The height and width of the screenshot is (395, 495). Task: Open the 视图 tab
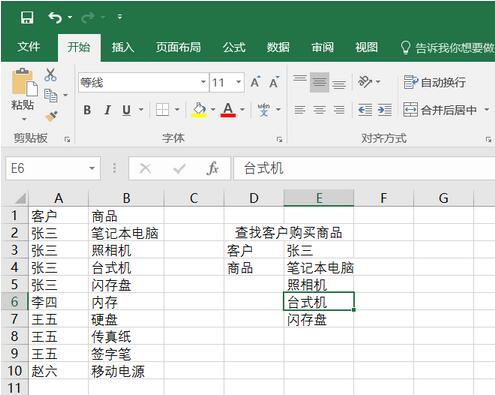[366, 47]
